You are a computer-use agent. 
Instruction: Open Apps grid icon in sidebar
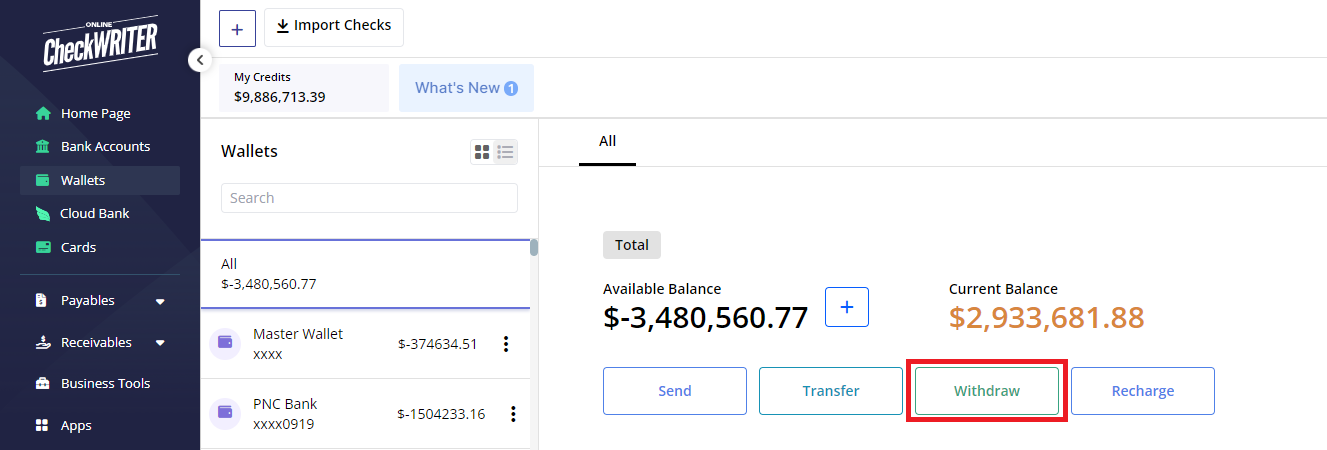(x=43, y=426)
